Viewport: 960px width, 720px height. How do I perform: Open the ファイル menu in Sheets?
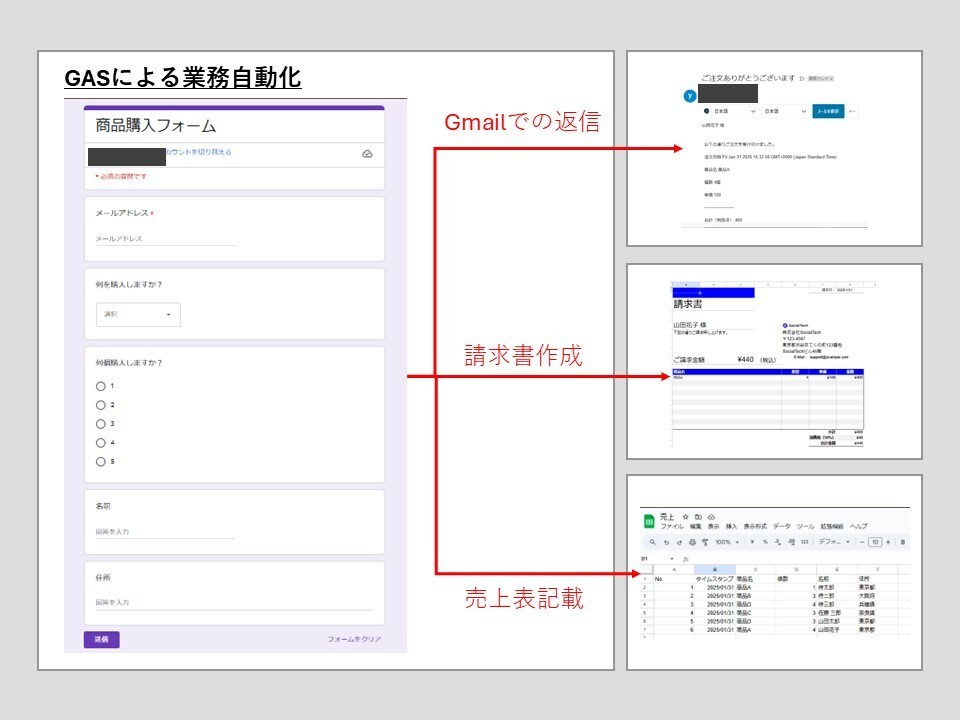click(x=672, y=526)
